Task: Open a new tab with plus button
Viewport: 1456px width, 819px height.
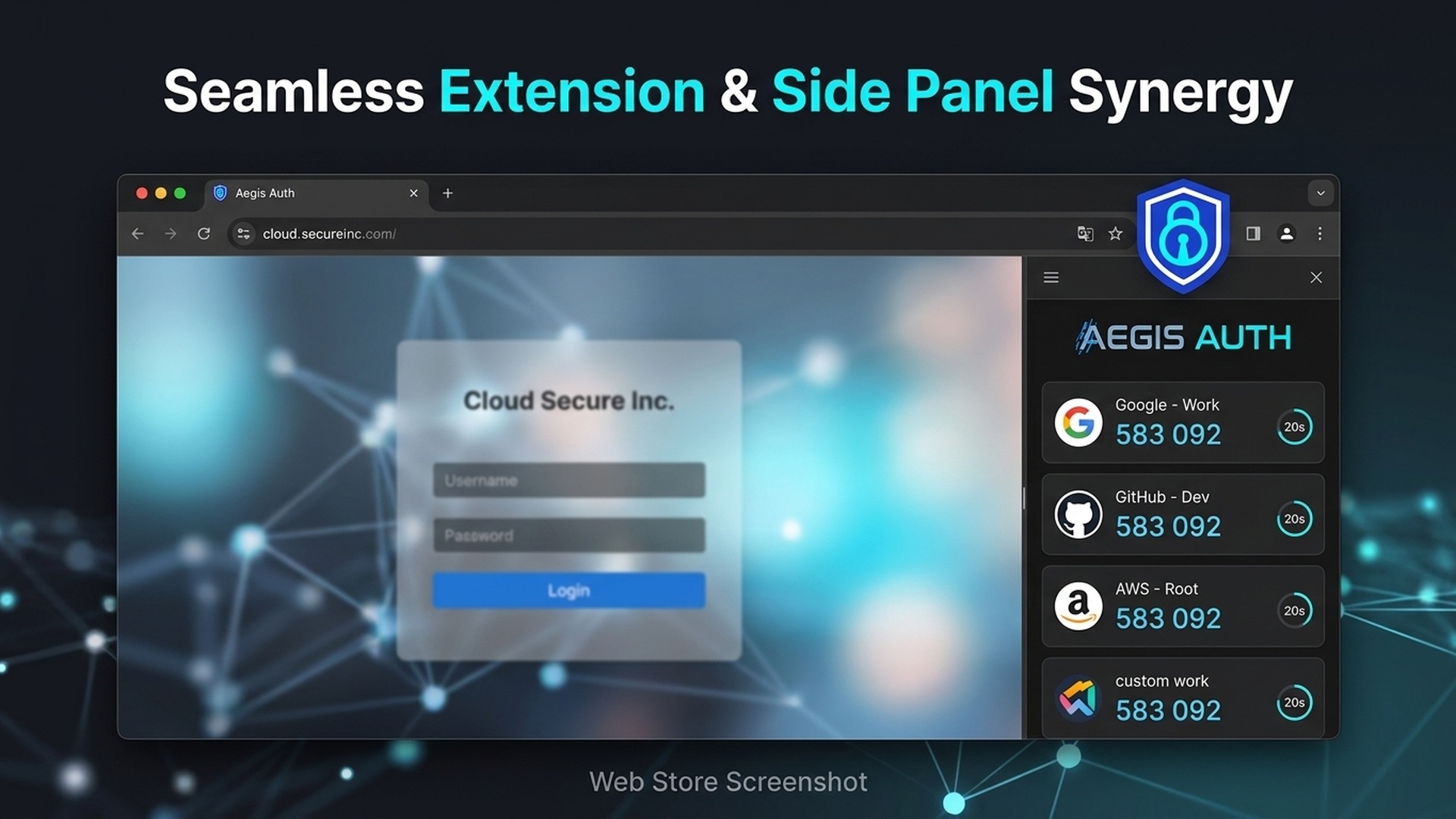Action: point(447,193)
